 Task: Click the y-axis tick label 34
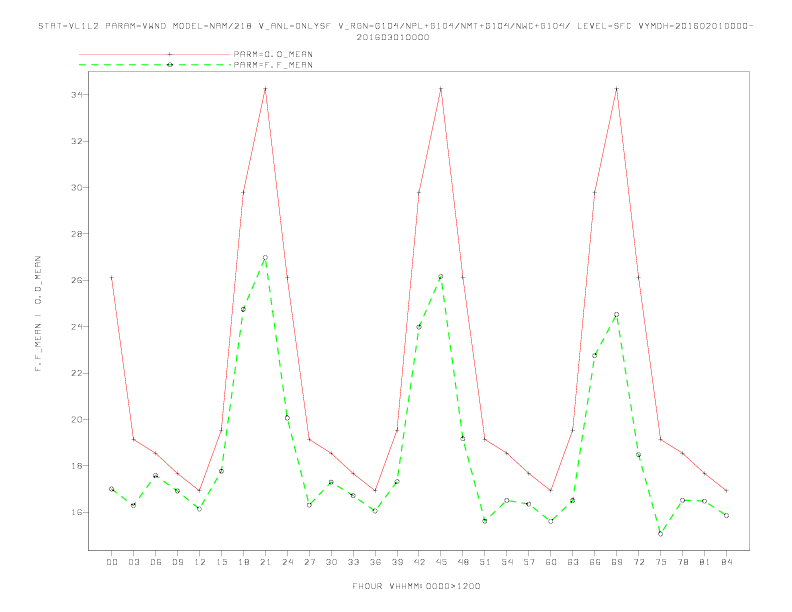point(77,95)
